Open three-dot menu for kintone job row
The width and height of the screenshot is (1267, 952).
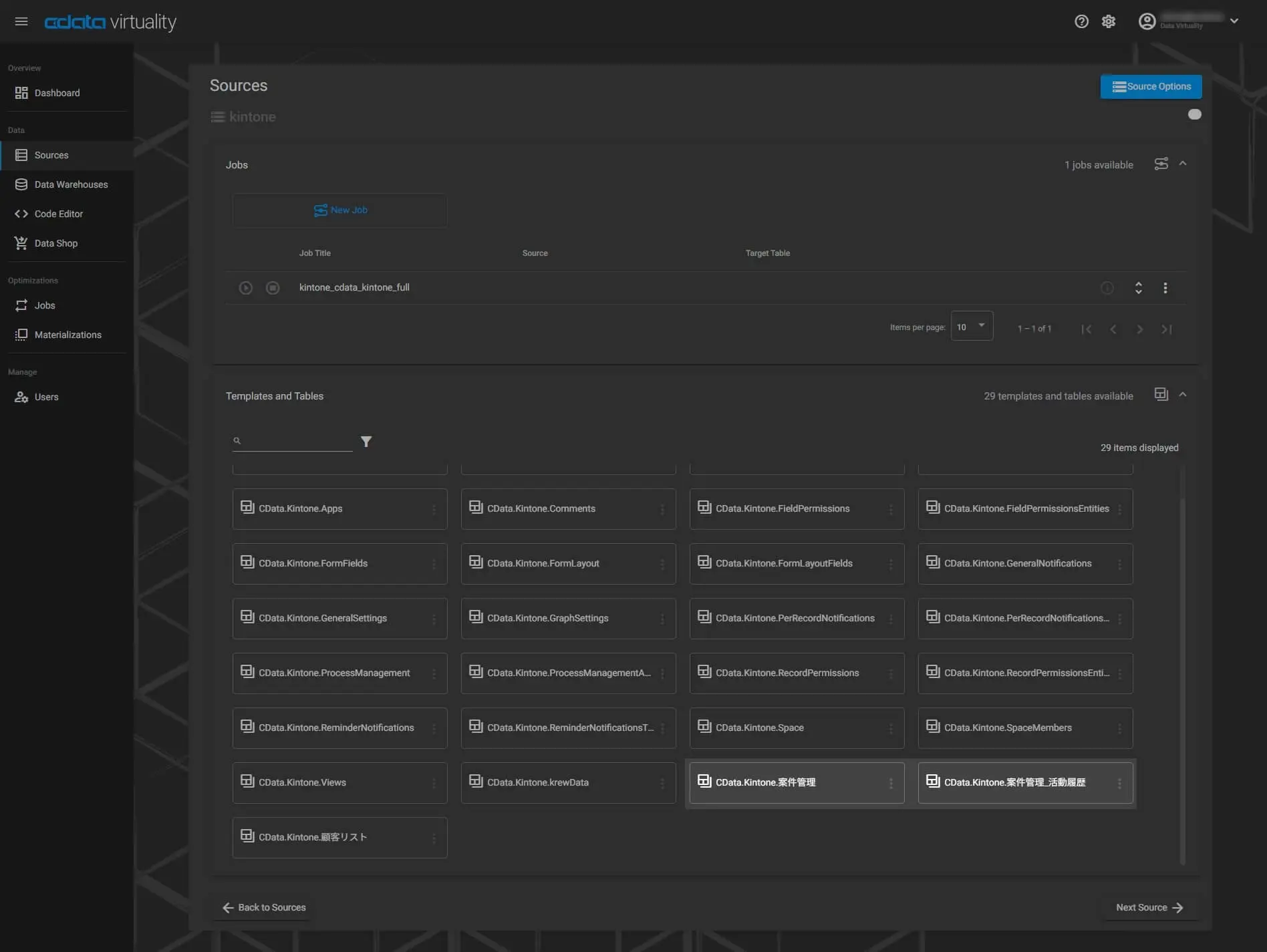pyautogui.click(x=1165, y=288)
